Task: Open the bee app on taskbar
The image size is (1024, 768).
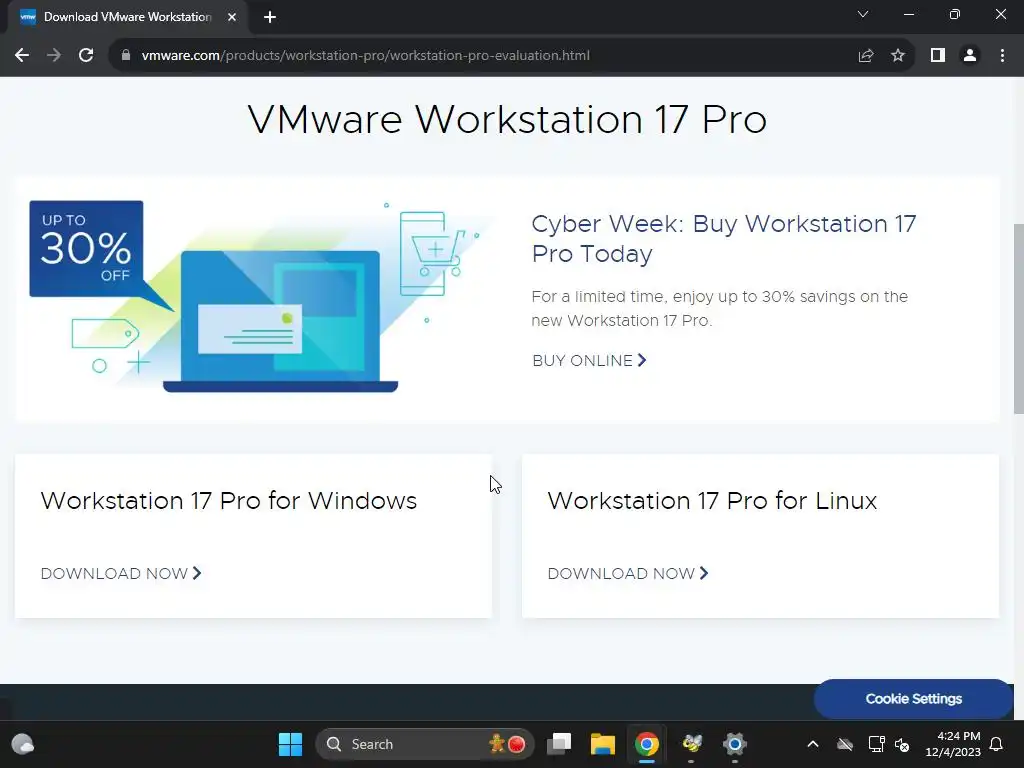Action: (692, 744)
